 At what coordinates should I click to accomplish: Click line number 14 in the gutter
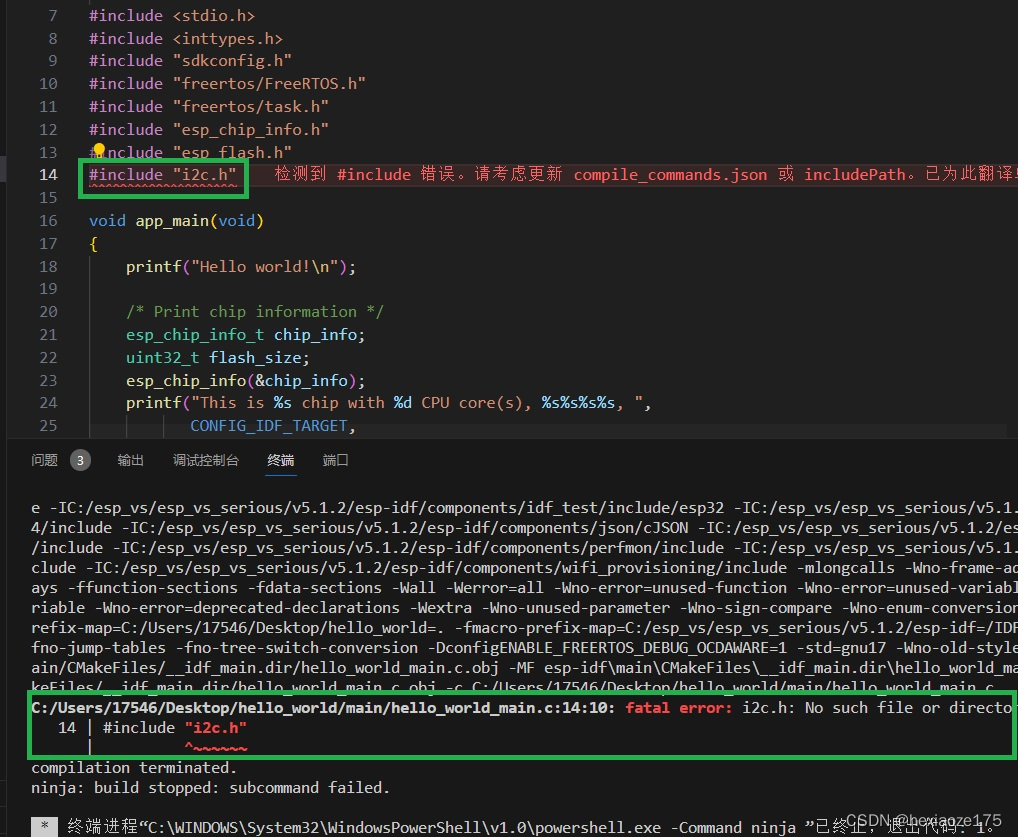click(x=48, y=175)
